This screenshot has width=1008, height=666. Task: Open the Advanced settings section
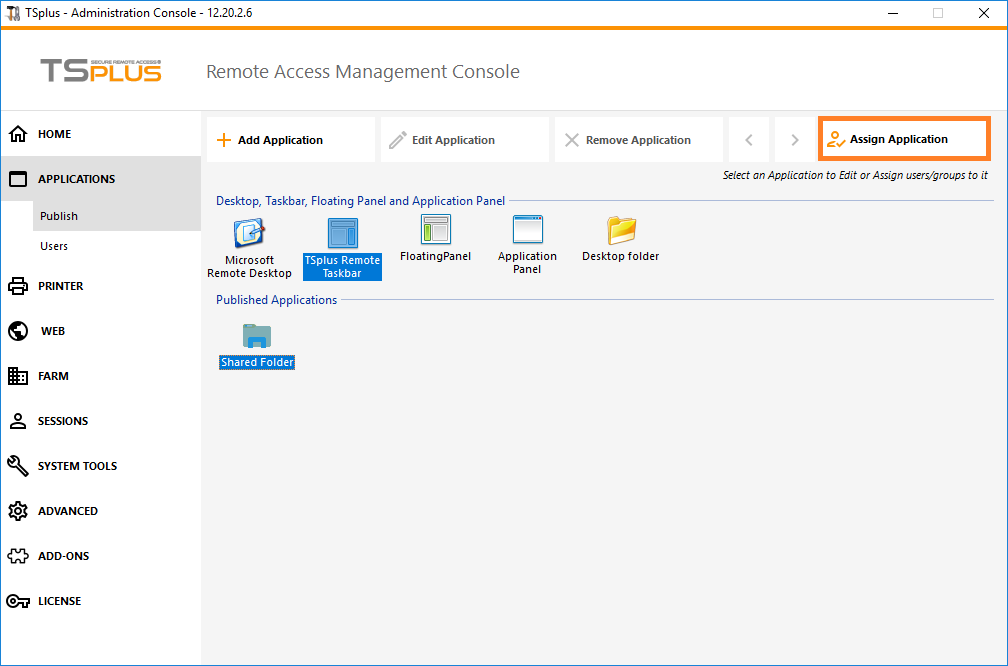coord(67,511)
